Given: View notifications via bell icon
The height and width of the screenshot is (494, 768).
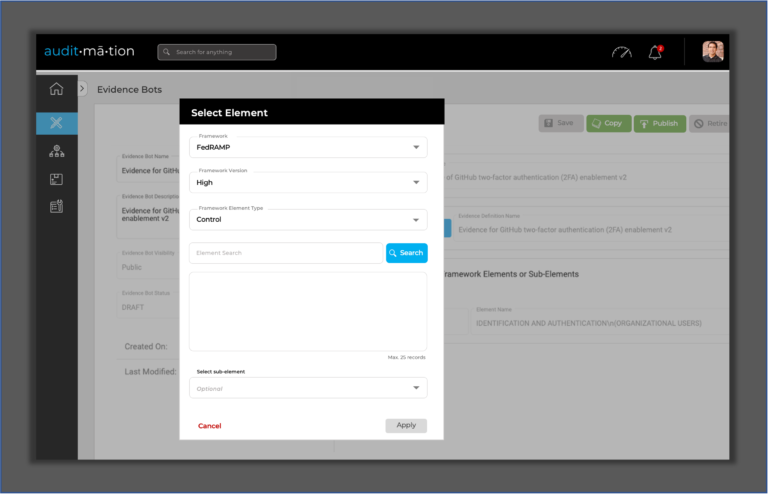Looking at the screenshot, I should (656, 52).
